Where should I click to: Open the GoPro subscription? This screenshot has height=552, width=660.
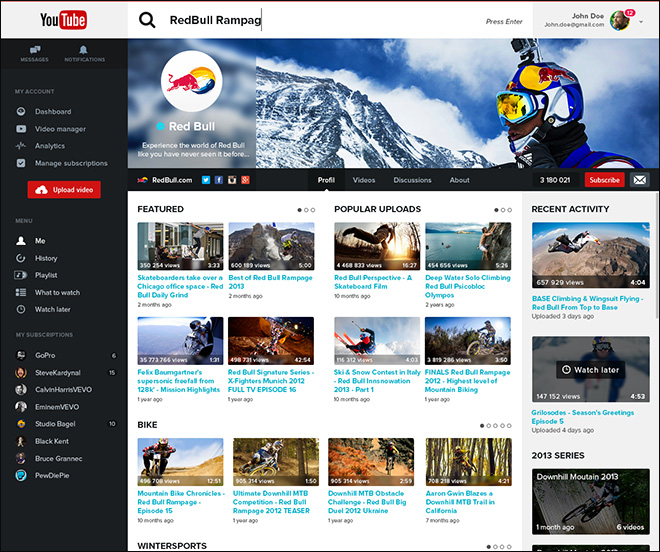(47, 355)
